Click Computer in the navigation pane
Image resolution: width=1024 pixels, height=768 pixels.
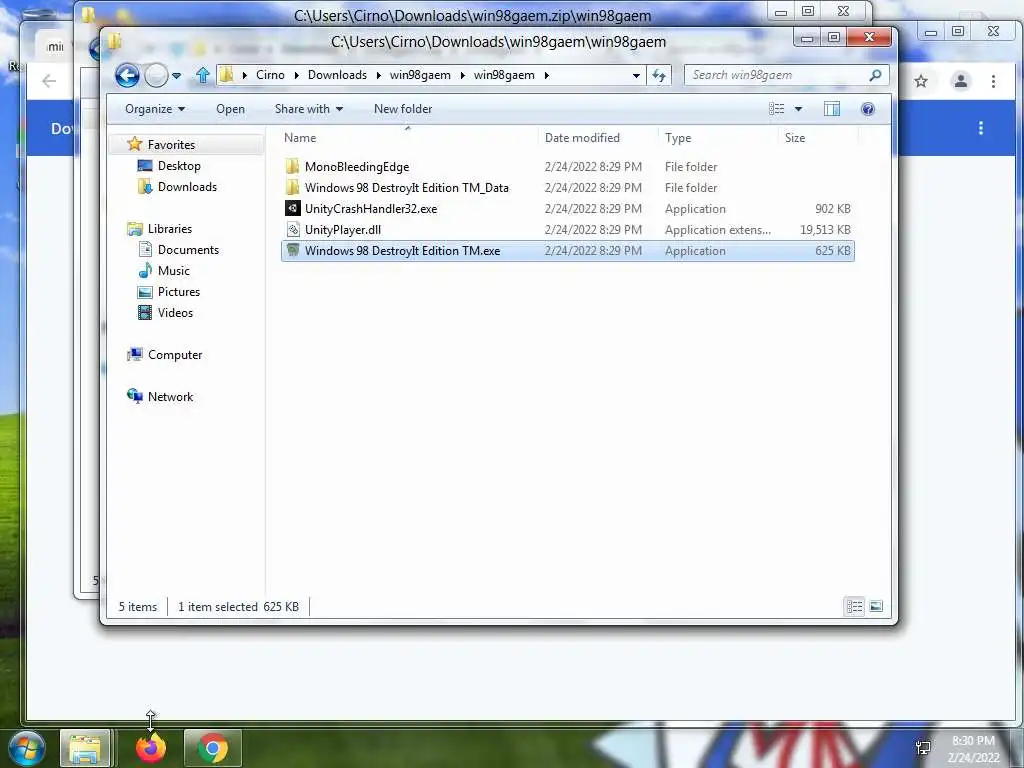pyautogui.click(x=175, y=355)
